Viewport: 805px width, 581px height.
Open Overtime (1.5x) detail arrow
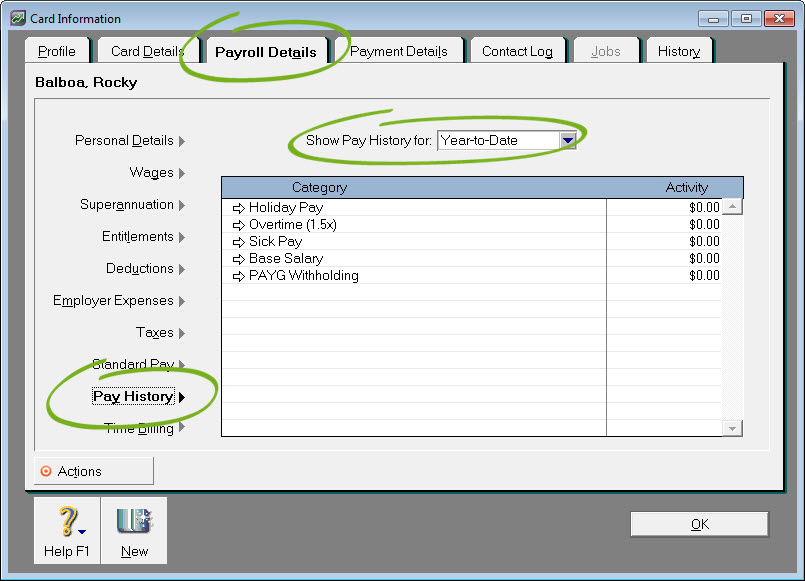[x=238, y=225]
